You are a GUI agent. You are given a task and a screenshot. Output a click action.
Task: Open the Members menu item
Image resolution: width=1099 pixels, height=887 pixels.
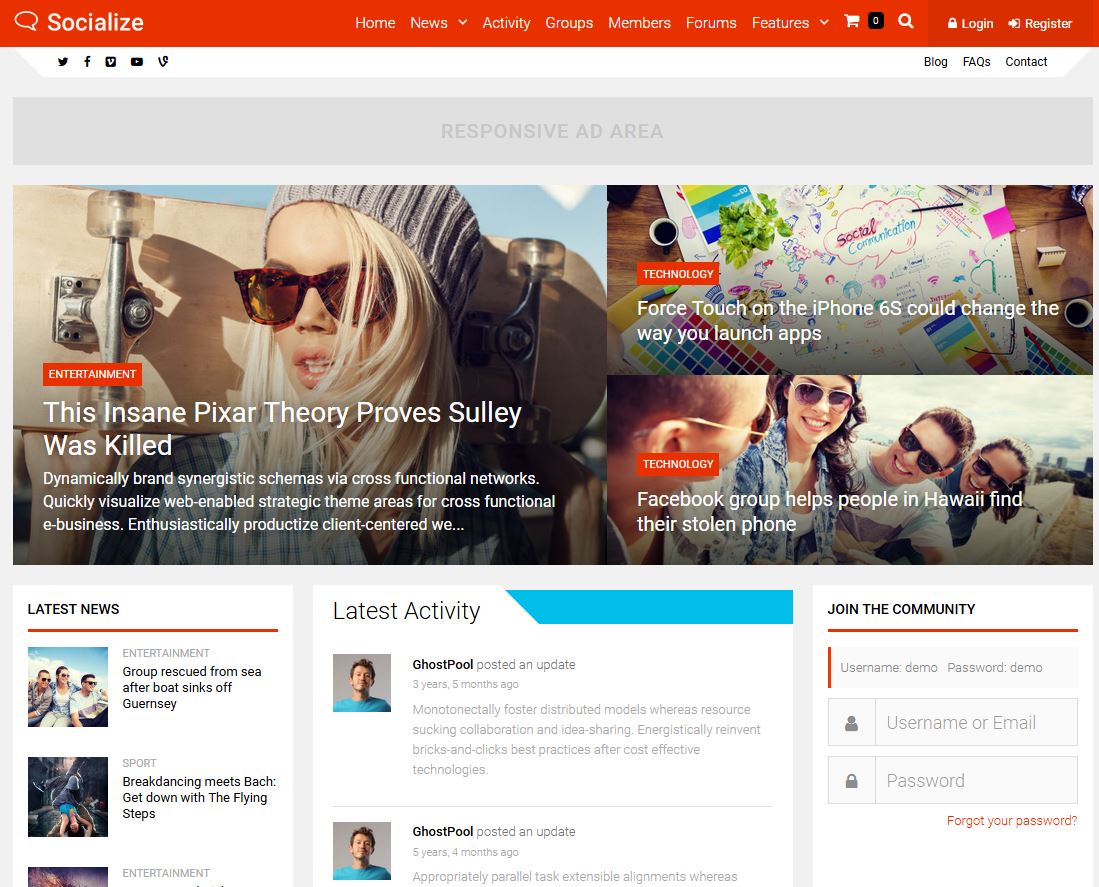(639, 23)
